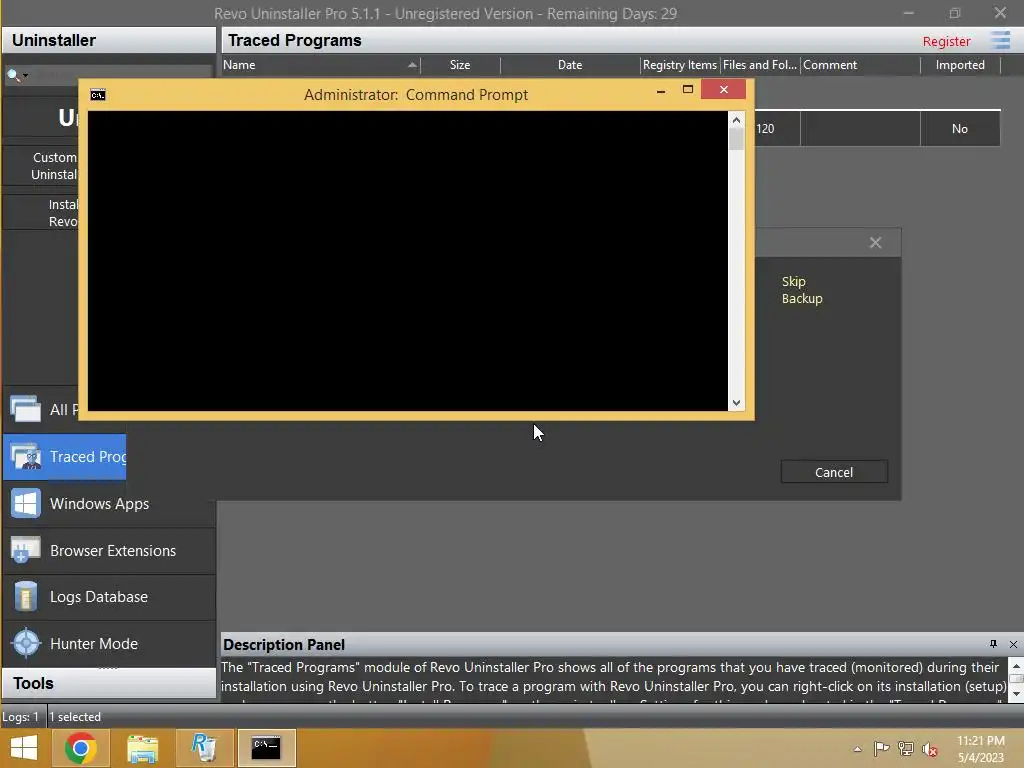Click Skip Backup link in dialog
The image size is (1024, 768).
pos(802,290)
